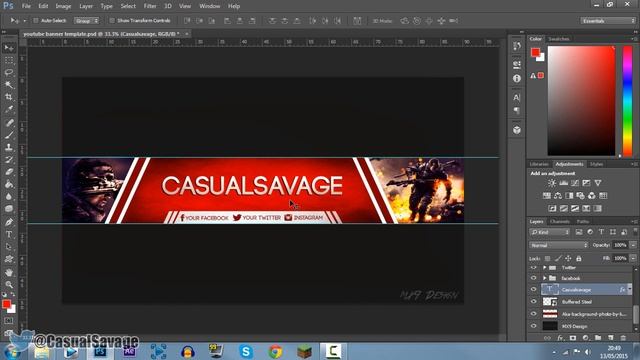Select the Clone Stamp tool
The height and width of the screenshot is (360, 640).
click(x=9, y=147)
